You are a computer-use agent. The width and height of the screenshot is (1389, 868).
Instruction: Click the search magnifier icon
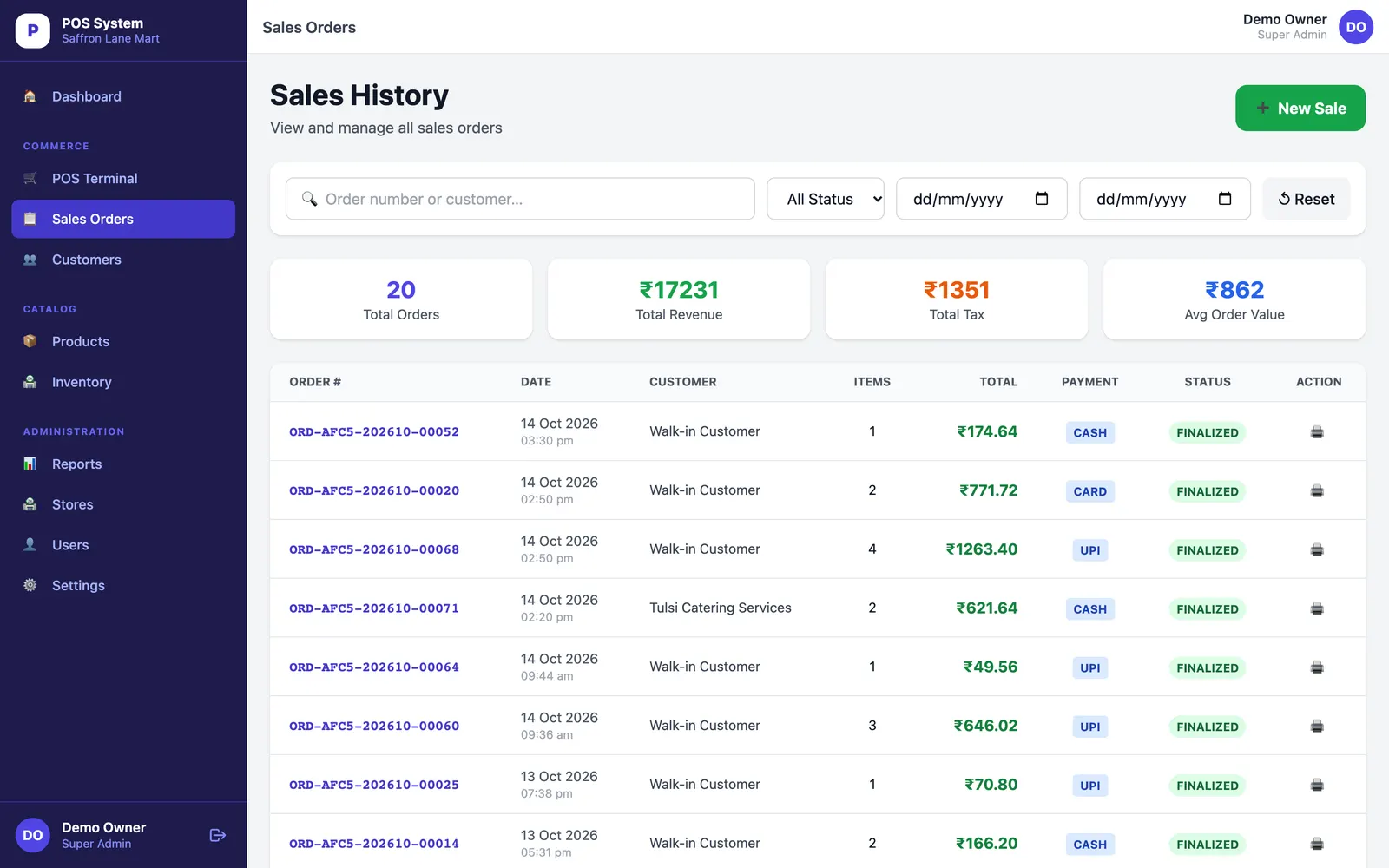[x=309, y=199]
